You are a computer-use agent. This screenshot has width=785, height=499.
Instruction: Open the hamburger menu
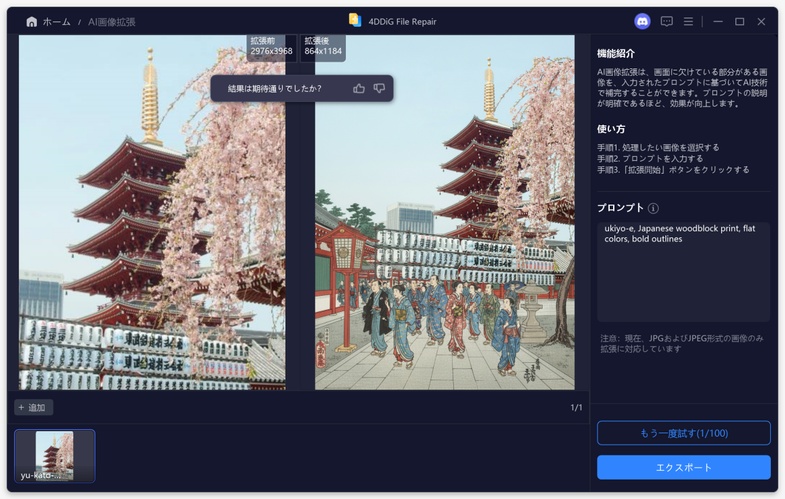tap(688, 22)
